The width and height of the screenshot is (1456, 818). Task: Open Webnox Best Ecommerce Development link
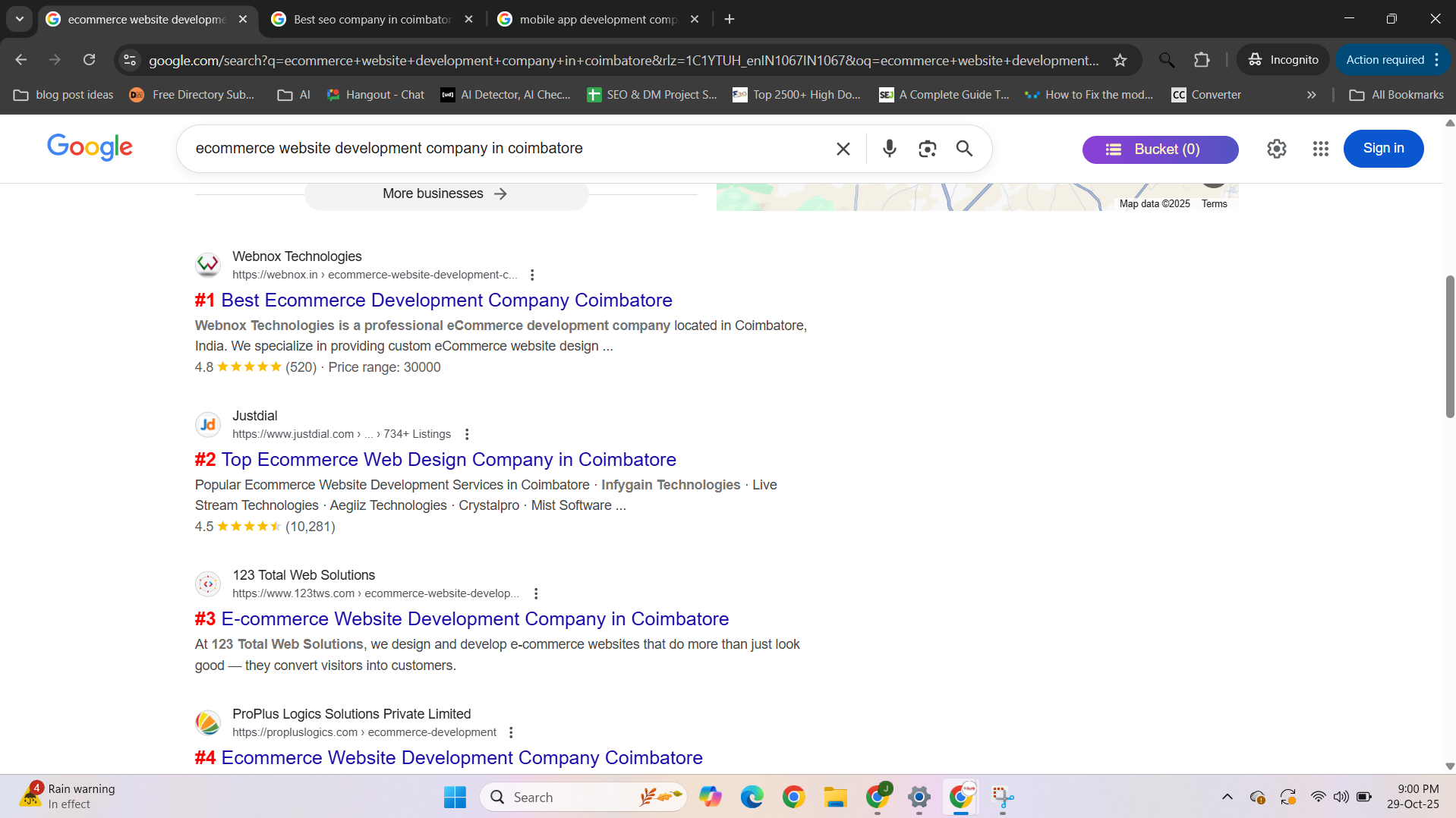click(x=446, y=300)
